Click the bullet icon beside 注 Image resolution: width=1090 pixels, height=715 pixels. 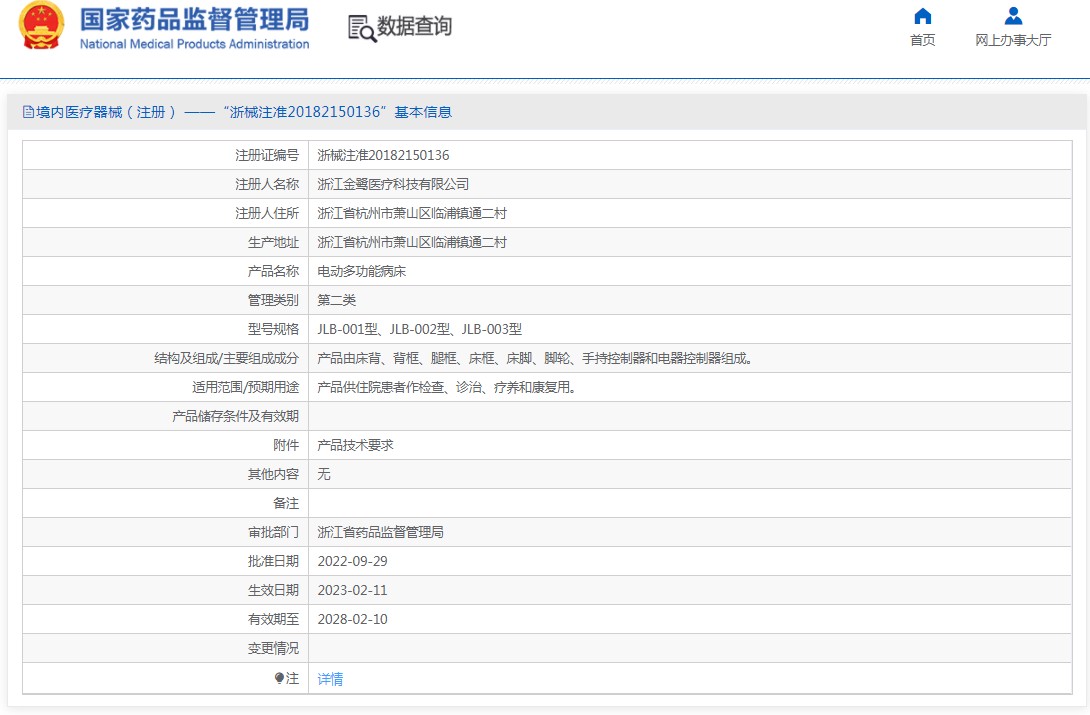point(279,678)
